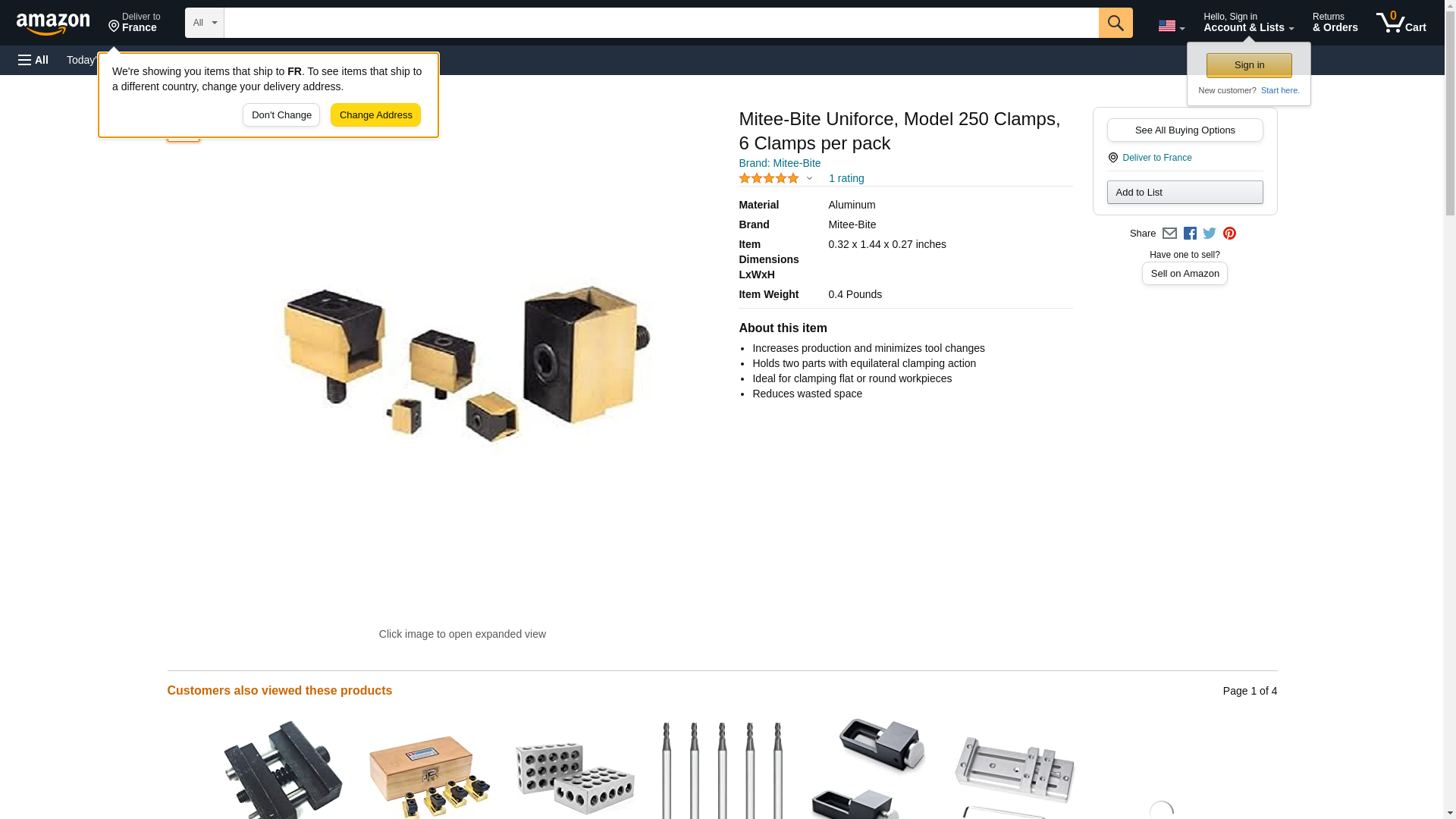Image resolution: width=1456 pixels, height=819 pixels.
Task: Open the Add to List dropdown
Action: pos(1185,192)
